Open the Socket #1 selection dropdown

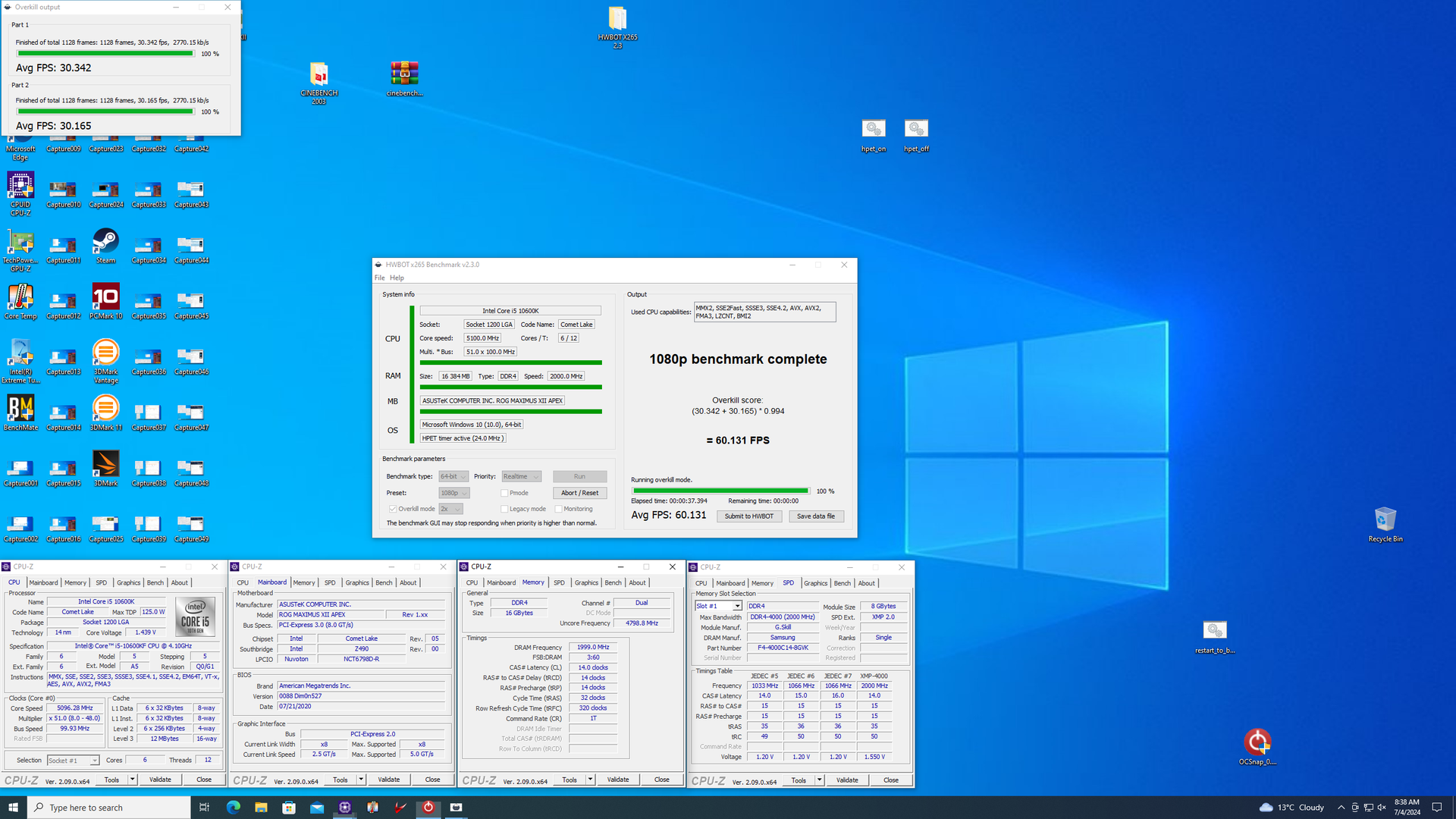73,760
